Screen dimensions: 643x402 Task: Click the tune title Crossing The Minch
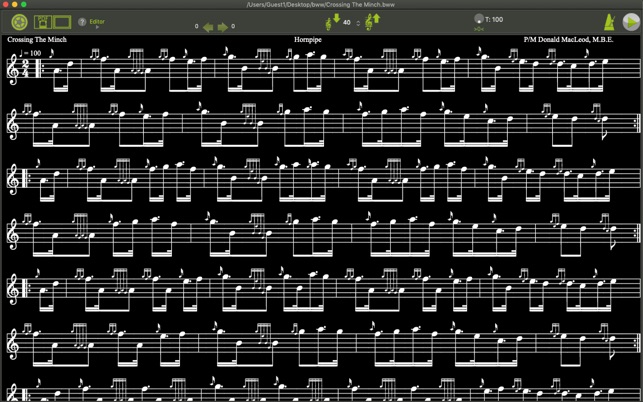tap(37, 39)
